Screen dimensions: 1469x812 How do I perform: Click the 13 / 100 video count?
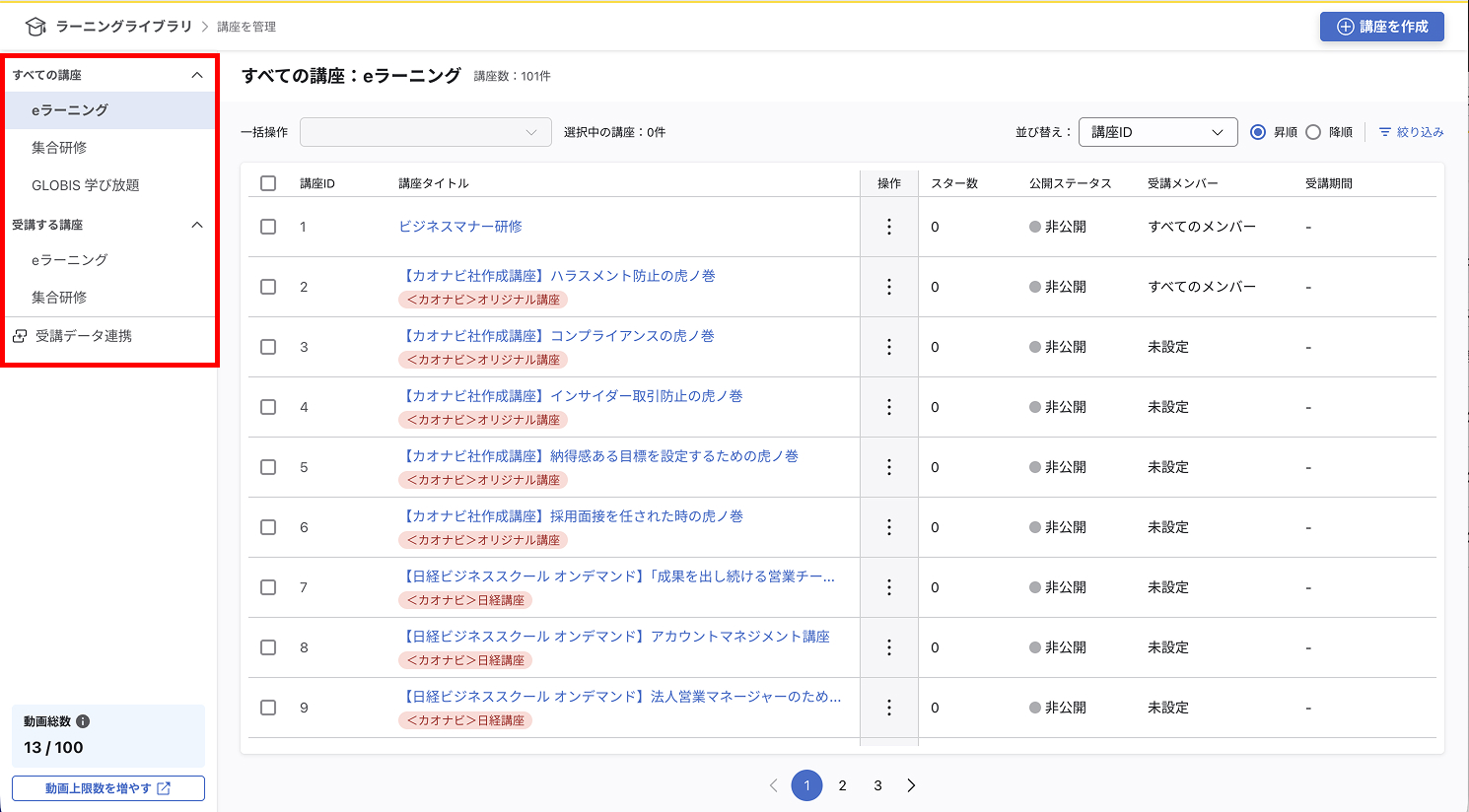coord(53,748)
